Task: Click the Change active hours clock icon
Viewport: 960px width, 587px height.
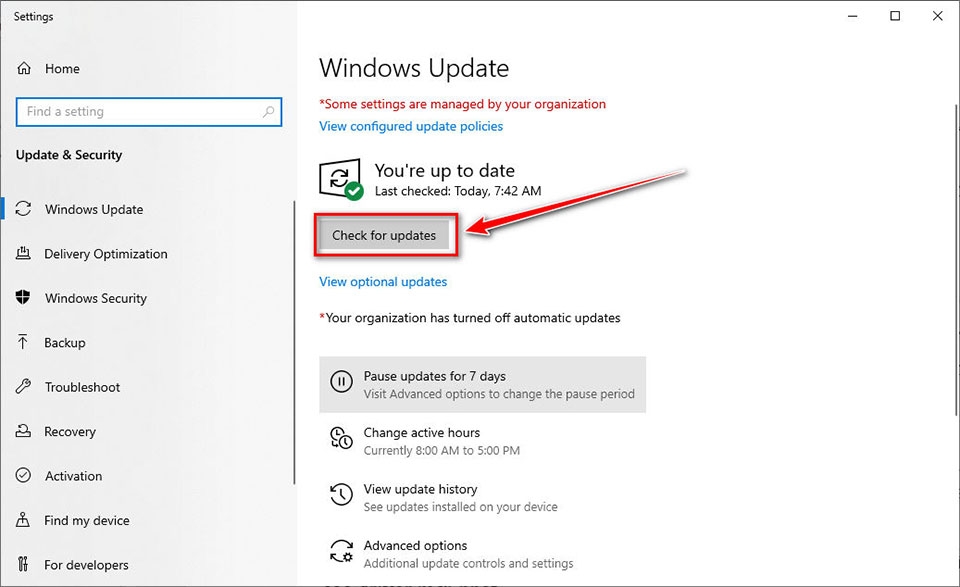Action: pos(341,438)
